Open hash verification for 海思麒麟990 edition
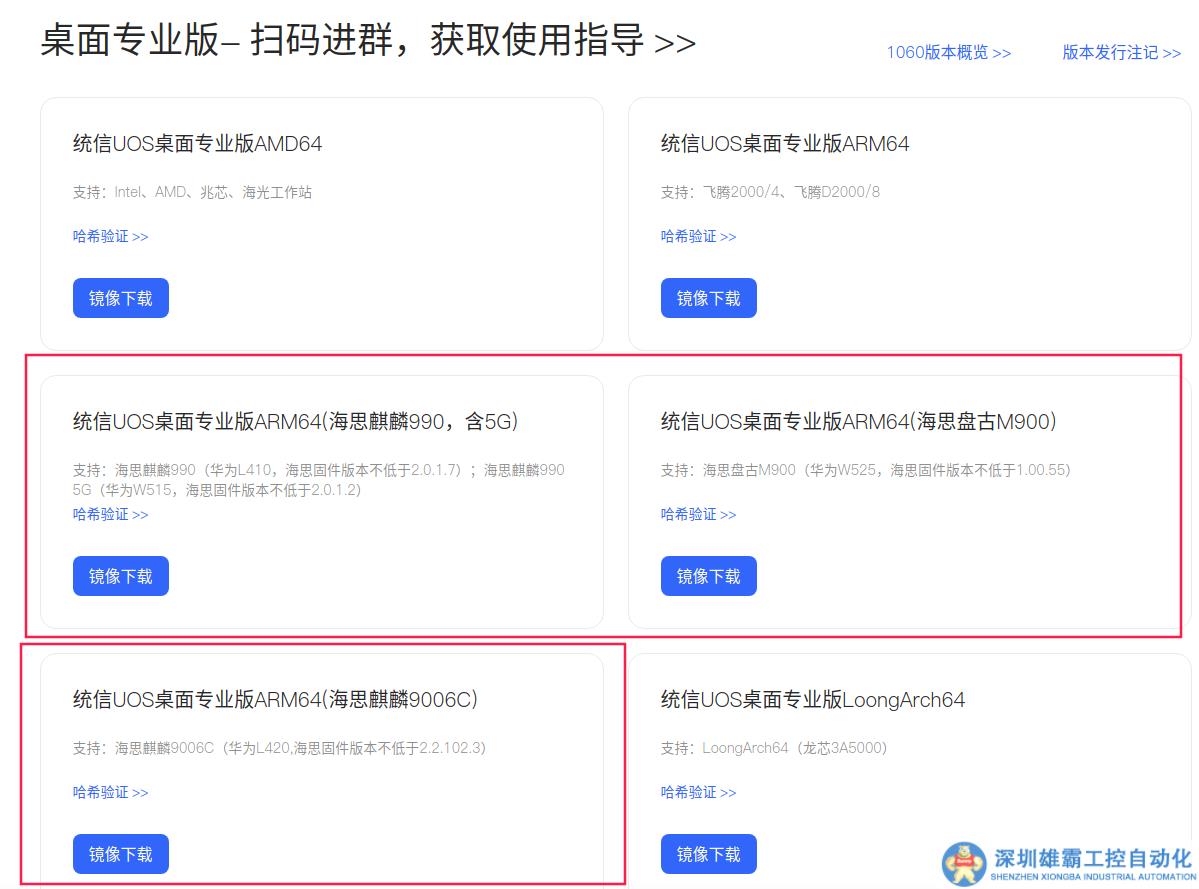This screenshot has width=1199, height=889. 110,514
